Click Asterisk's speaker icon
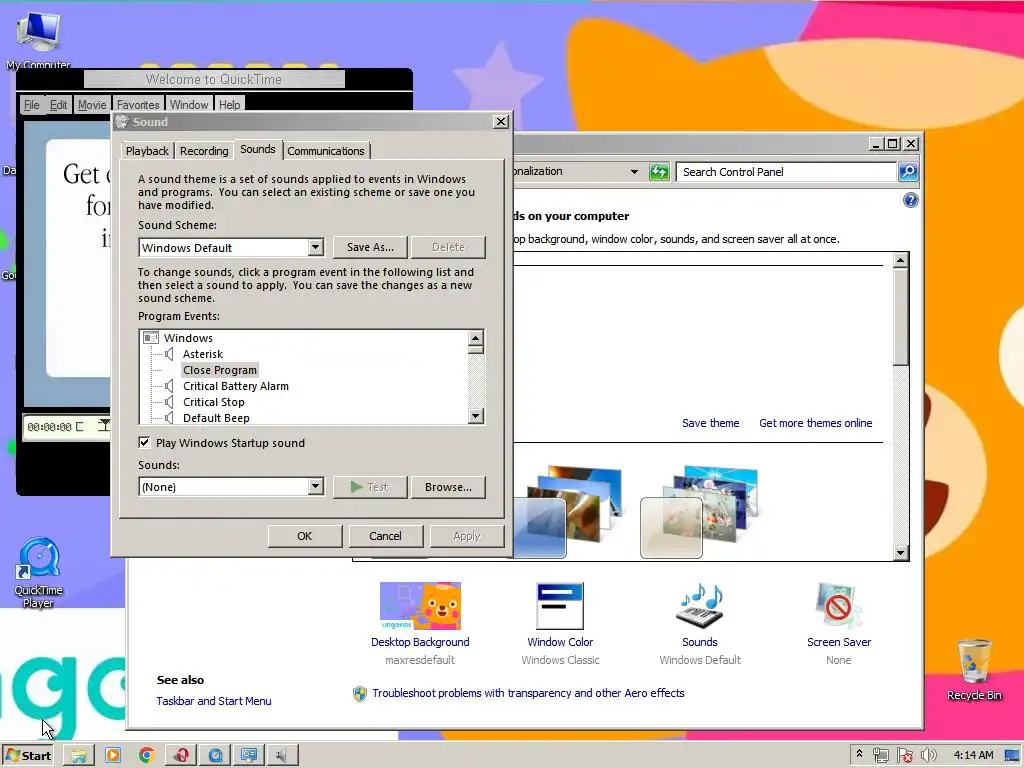The width and height of the screenshot is (1024, 768). (169, 354)
